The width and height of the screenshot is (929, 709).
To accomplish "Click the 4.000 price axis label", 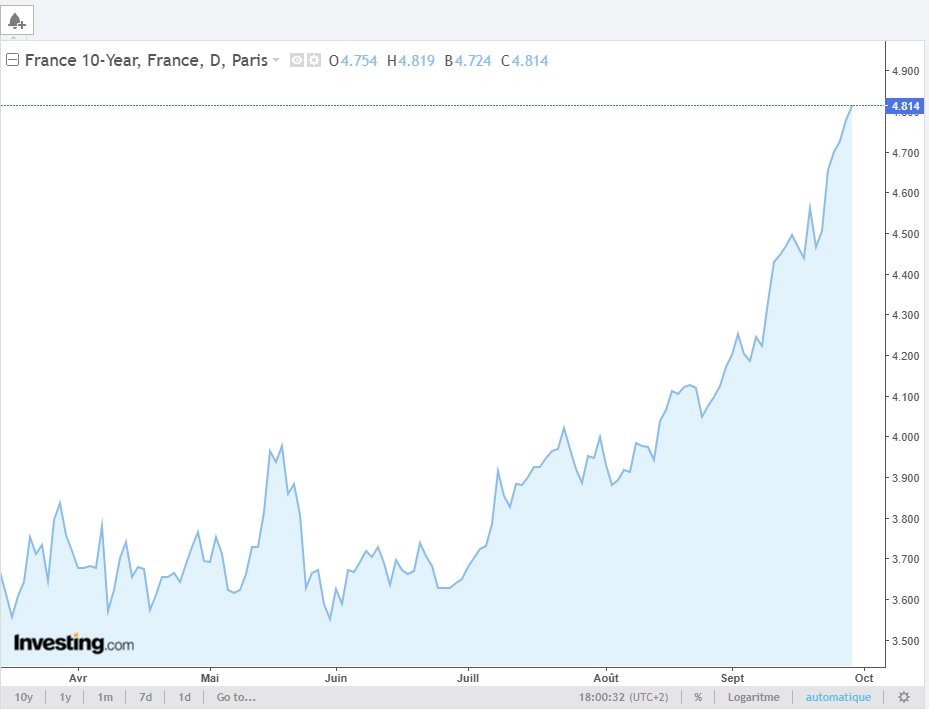I will click(906, 437).
